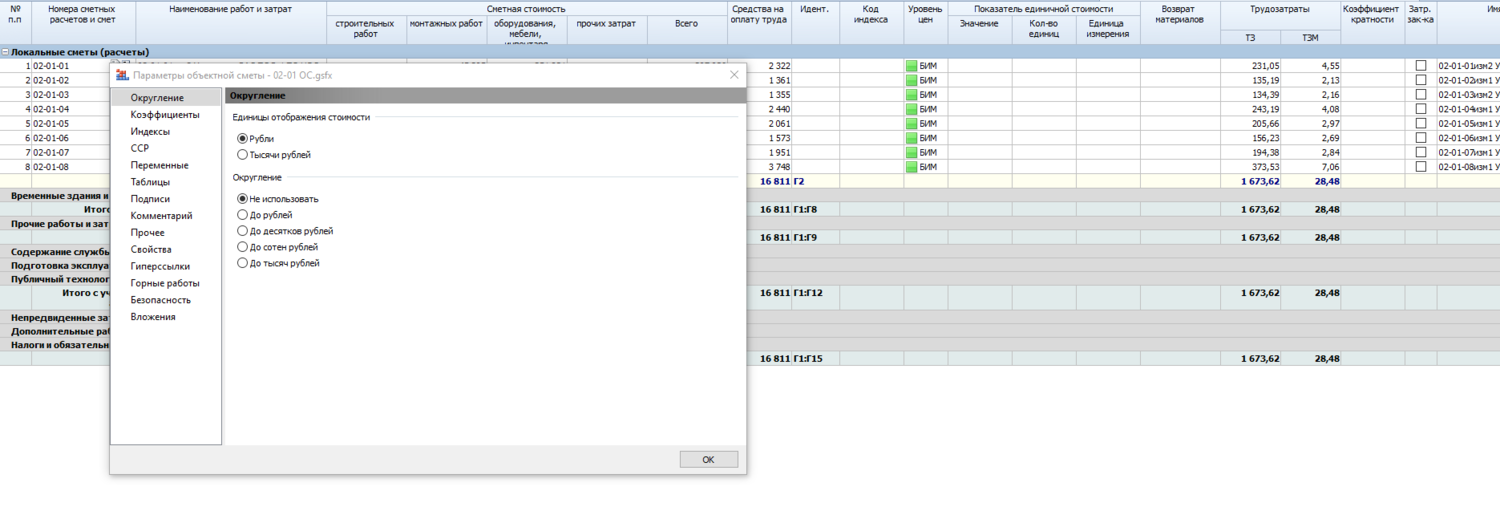Tick Затр. зак-ка checkbox for row 02-01-03
The image size is (1500, 511).
coord(1421,94)
